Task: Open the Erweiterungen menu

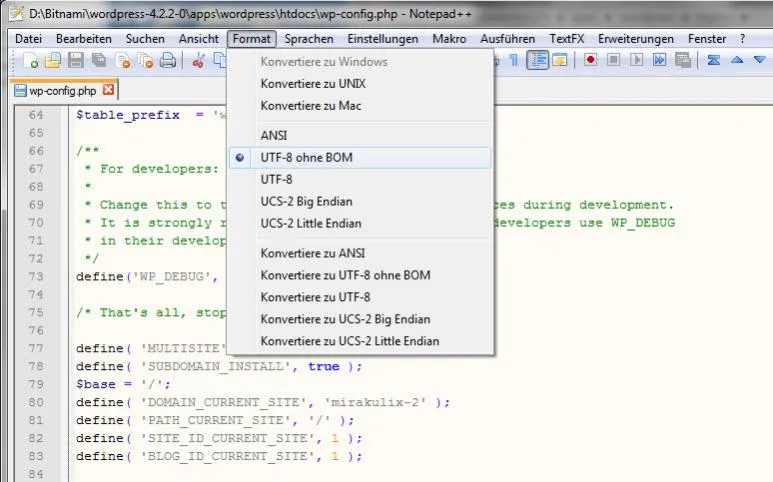Action: 636,39
